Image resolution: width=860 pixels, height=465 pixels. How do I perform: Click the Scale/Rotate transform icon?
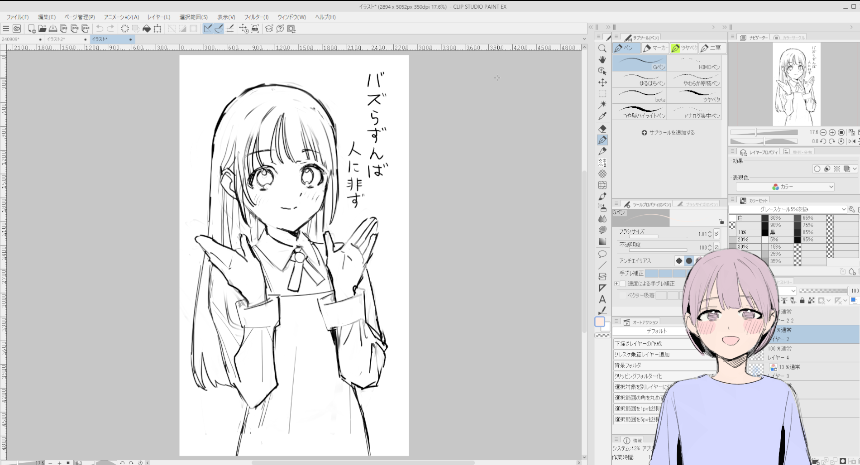tap(158, 29)
